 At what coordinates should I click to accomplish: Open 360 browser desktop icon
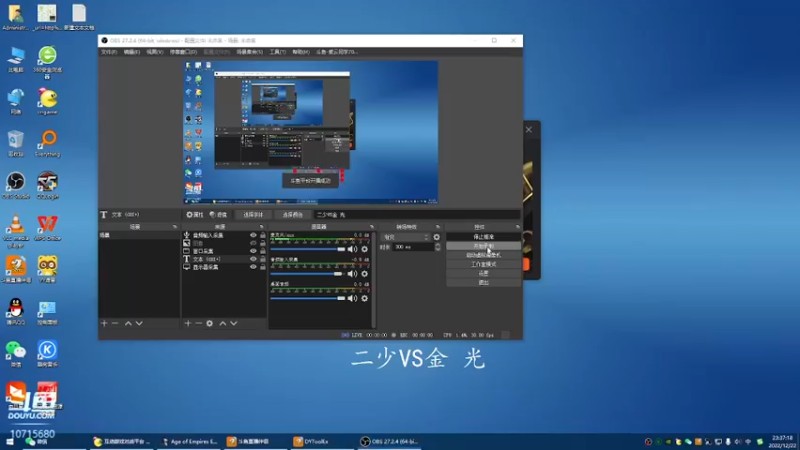pos(47,62)
